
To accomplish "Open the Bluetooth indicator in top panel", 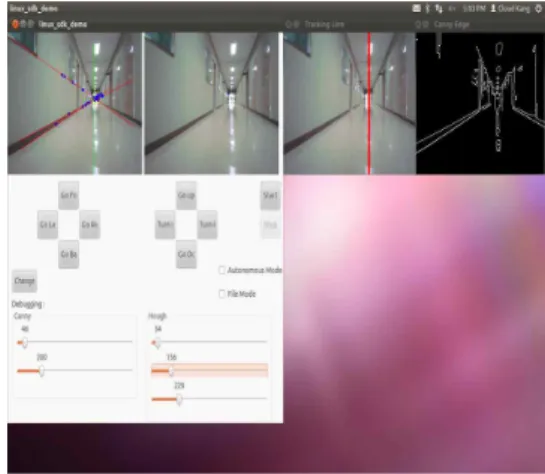I will [x=428, y=8].
